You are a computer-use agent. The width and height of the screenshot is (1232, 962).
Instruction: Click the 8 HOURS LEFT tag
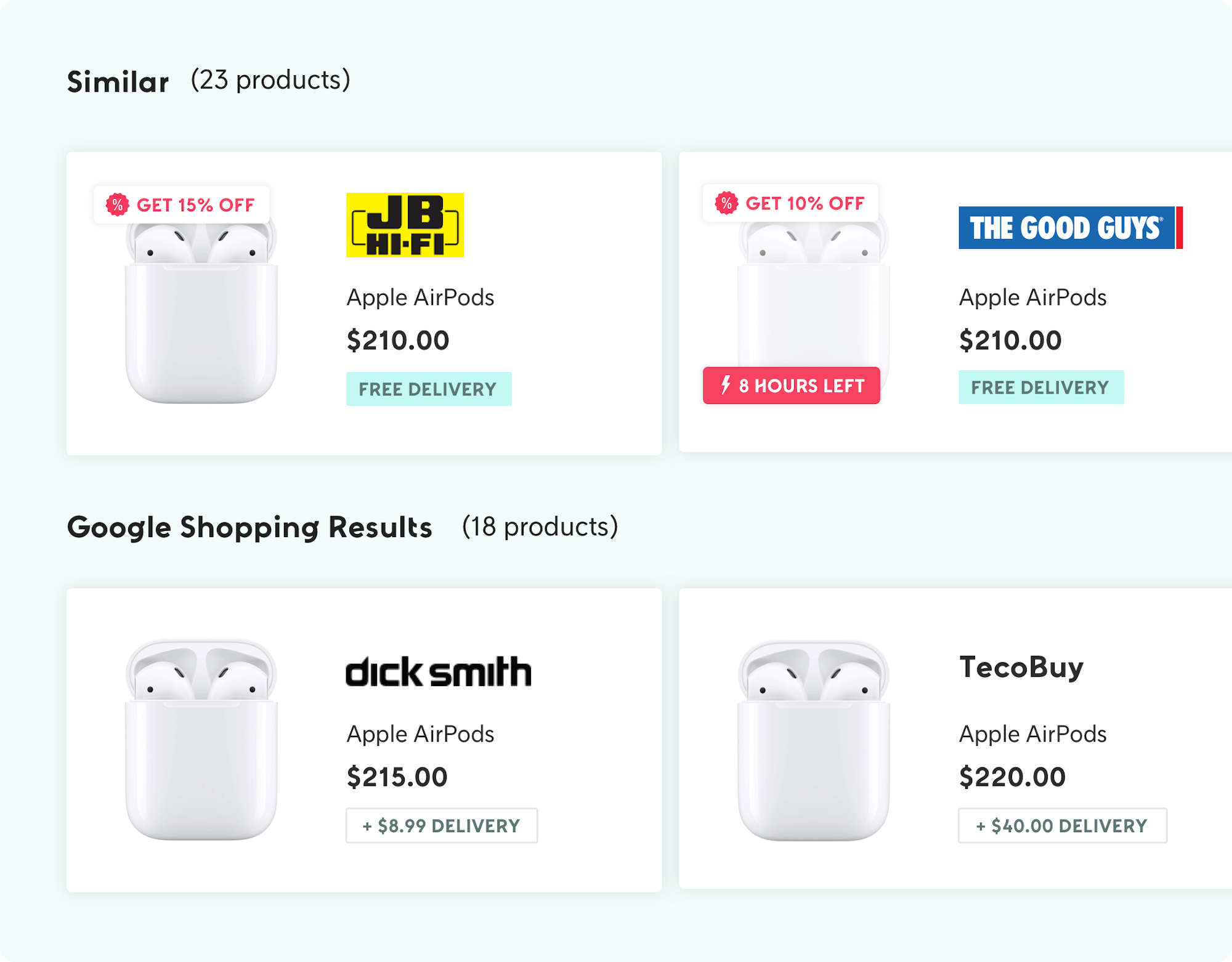pos(792,386)
